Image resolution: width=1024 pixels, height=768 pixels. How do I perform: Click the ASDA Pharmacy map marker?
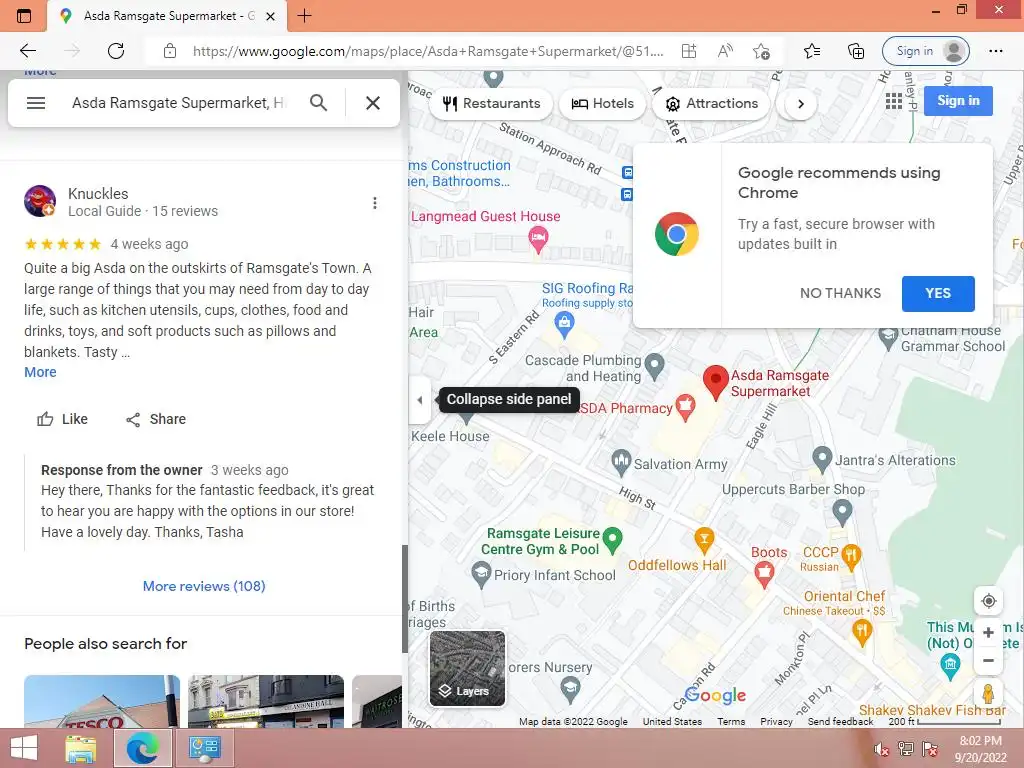(x=684, y=408)
